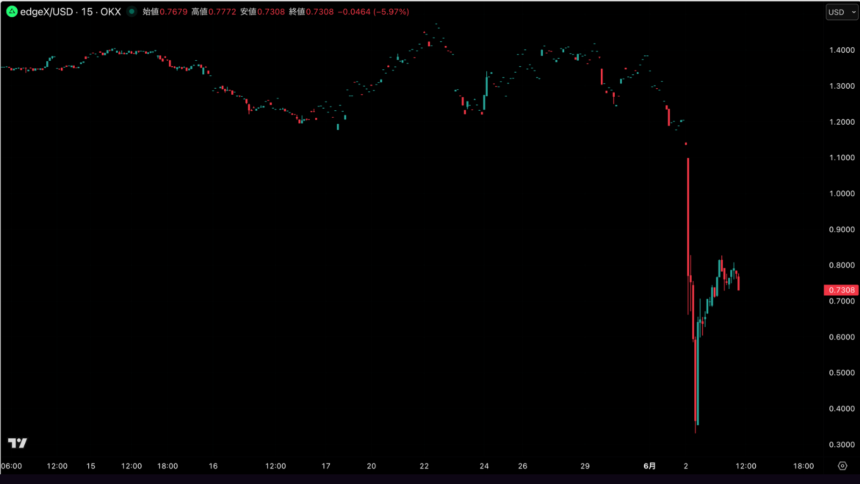The image size is (860, 484).
Task: Click the −0.0464 (−5.97%) change value
Action: (374, 12)
